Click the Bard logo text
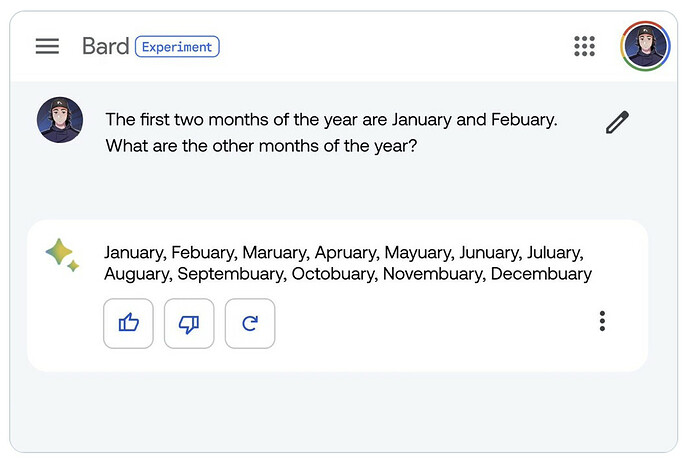 (x=105, y=46)
